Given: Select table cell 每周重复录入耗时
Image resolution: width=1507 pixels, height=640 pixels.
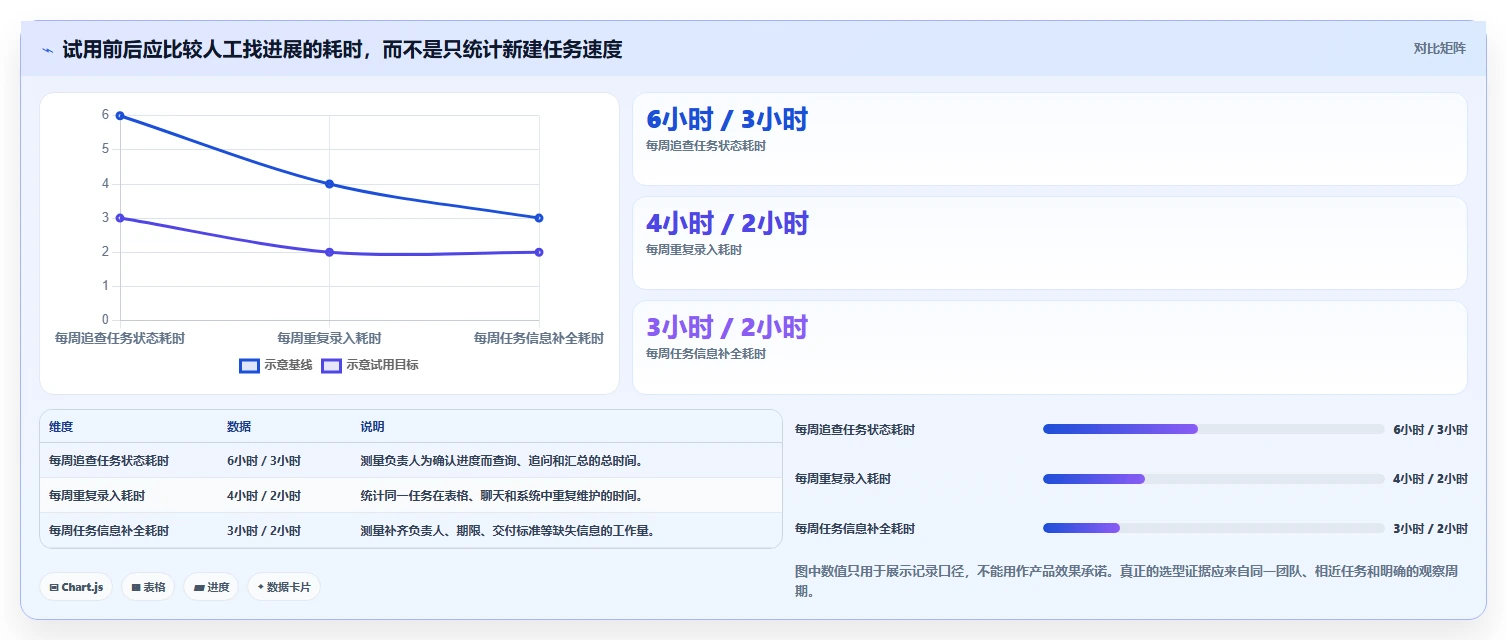Looking at the screenshot, I should [97, 496].
